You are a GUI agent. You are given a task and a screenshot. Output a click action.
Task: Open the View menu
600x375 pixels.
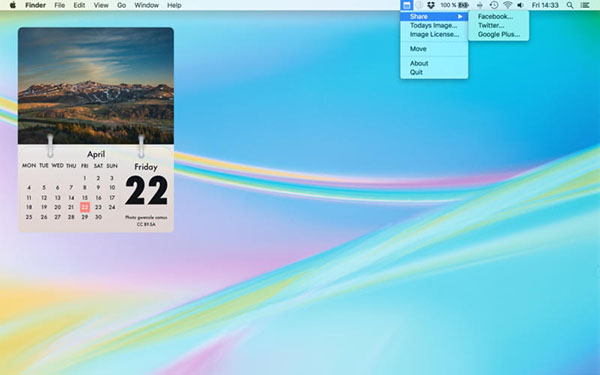[101, 5]
